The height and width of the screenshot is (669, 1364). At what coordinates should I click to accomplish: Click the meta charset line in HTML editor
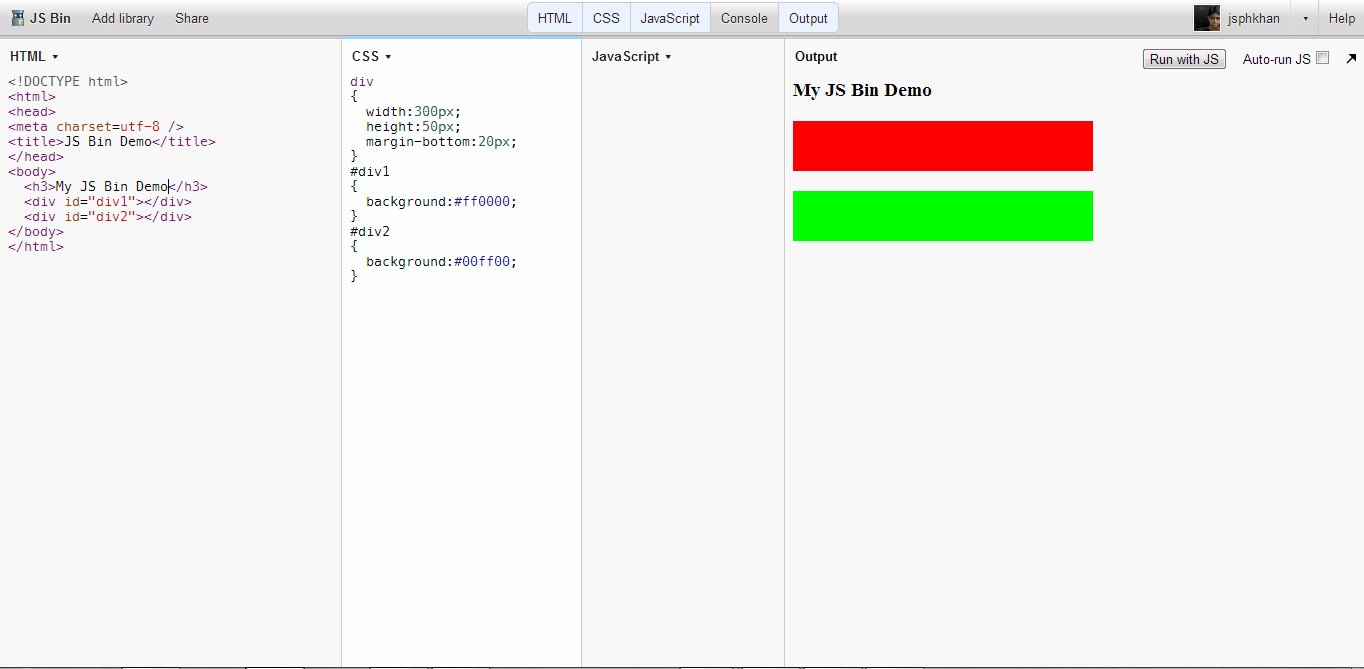pos(96,127)
